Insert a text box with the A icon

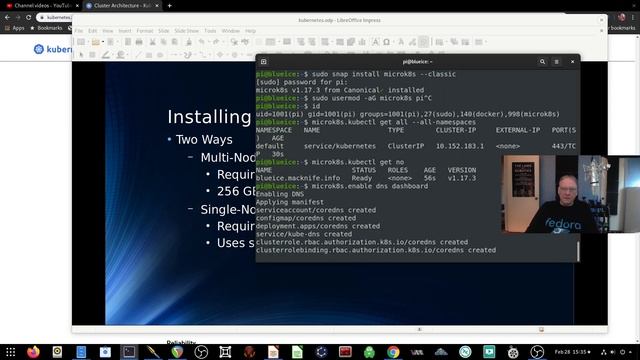coord(375,42)
